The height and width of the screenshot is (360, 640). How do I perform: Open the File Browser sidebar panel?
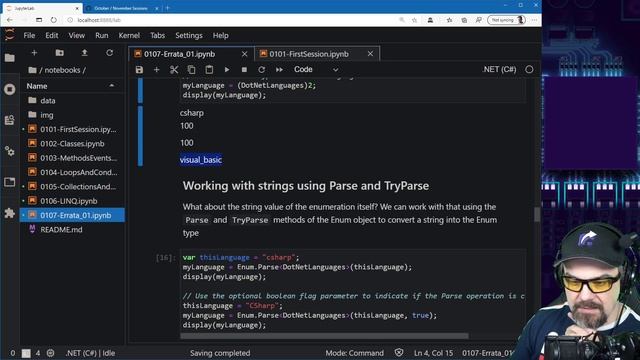coord(9,58)
